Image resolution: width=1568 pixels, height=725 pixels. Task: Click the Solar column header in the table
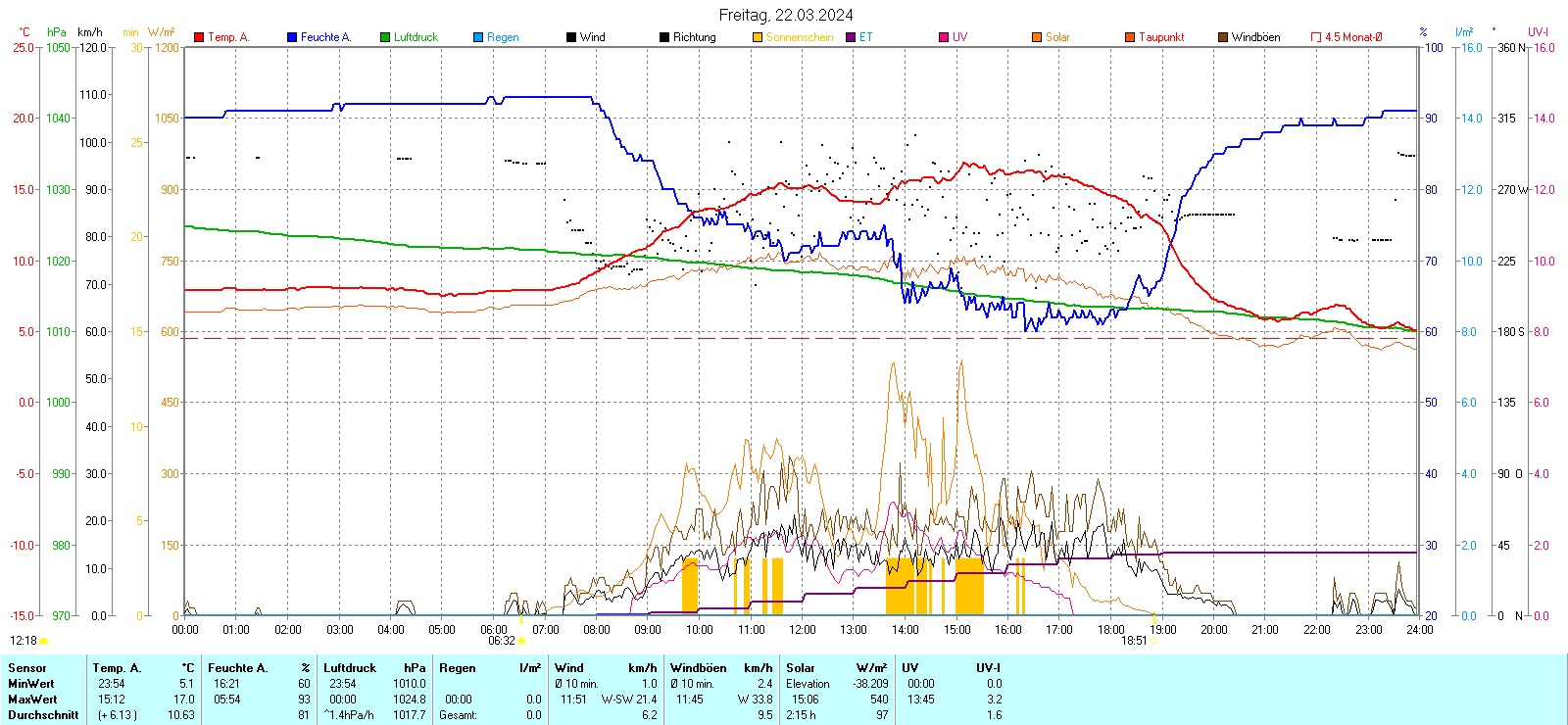801,668
